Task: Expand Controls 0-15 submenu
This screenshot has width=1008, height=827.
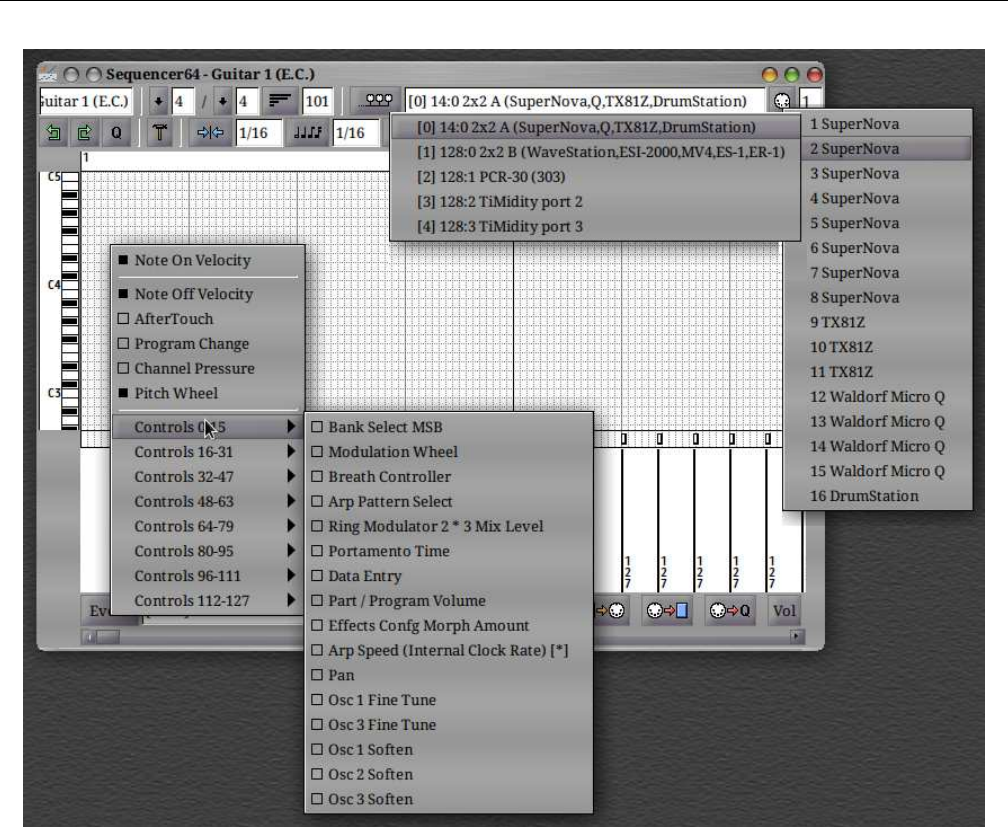Action: click(208, 427)
